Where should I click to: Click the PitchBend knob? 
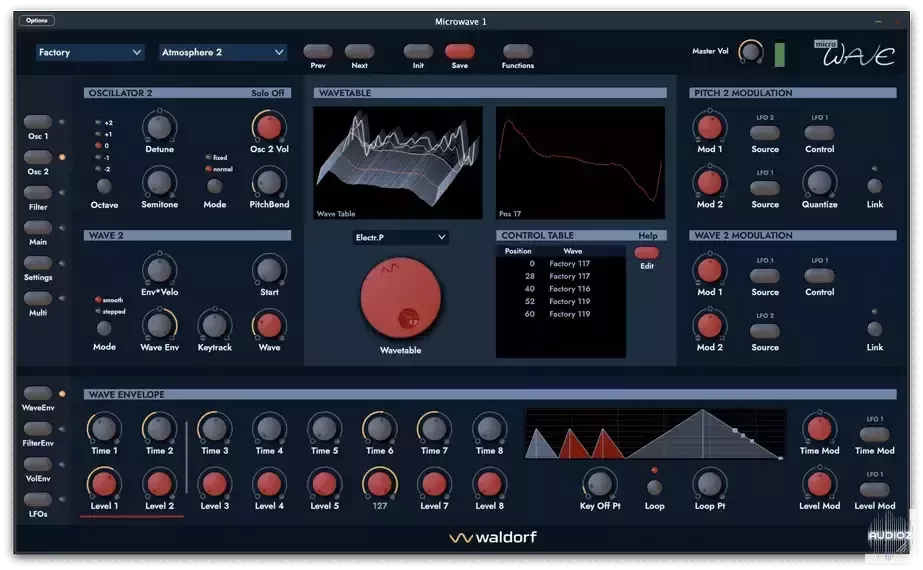click(x=269, y=182)
